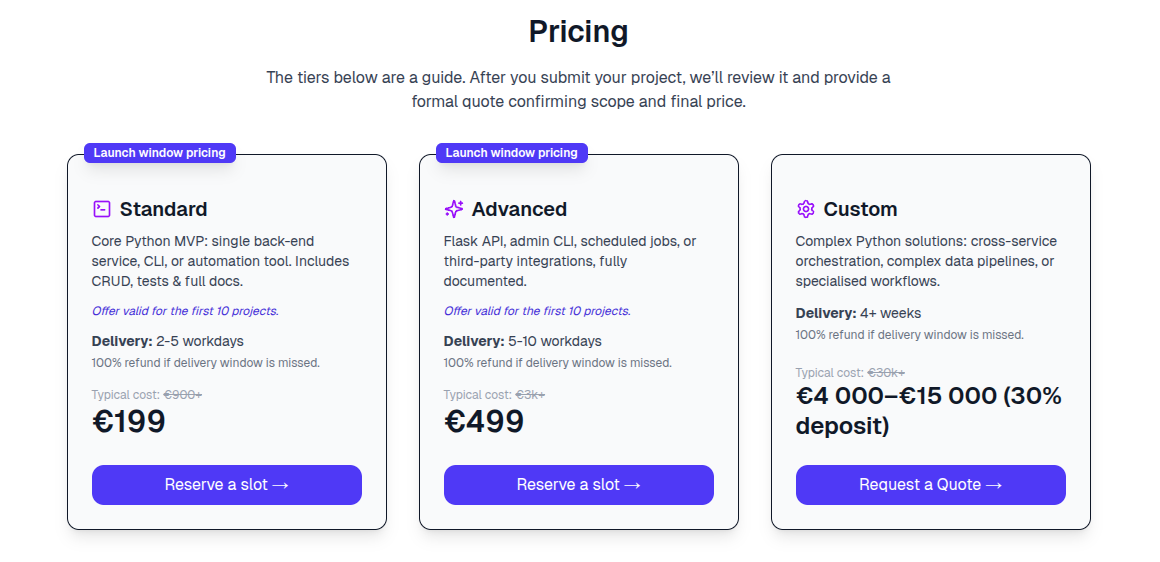Click the Standard card's Launch window pricing badge

[160, 153]
